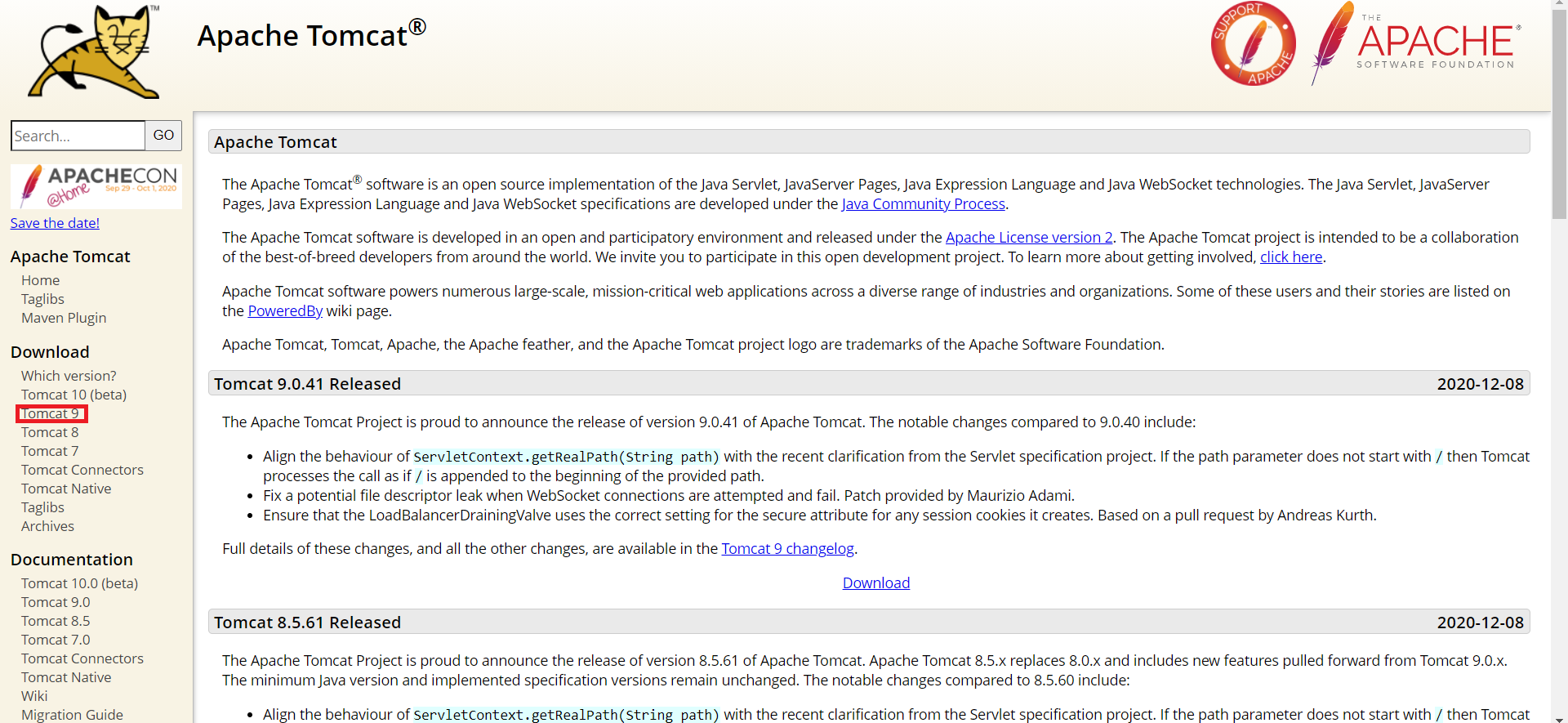The width and height of the screenshot is (1568, 723).
Task: Click the Tomcat 9.0.41 Released heading
Action: pos(307,384)
